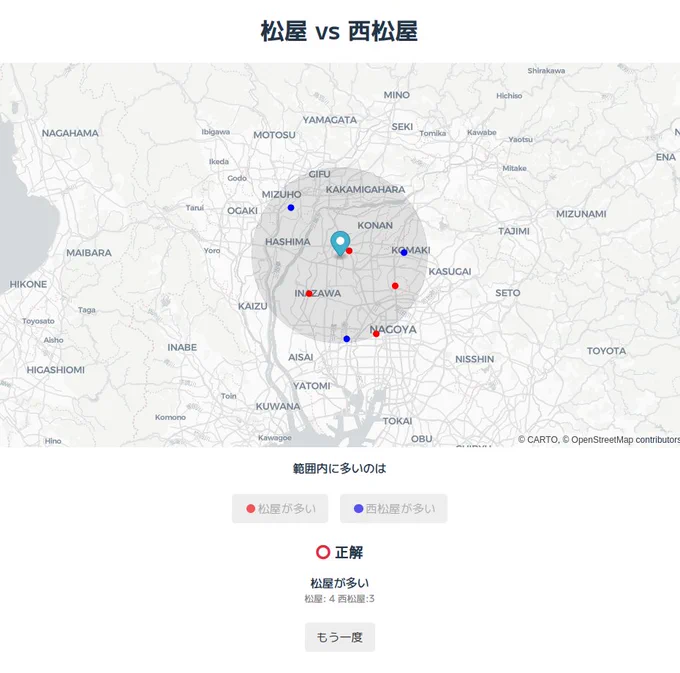Click the red dot beside the teal pin
This screenshot has width=680, height=673.
349,251
